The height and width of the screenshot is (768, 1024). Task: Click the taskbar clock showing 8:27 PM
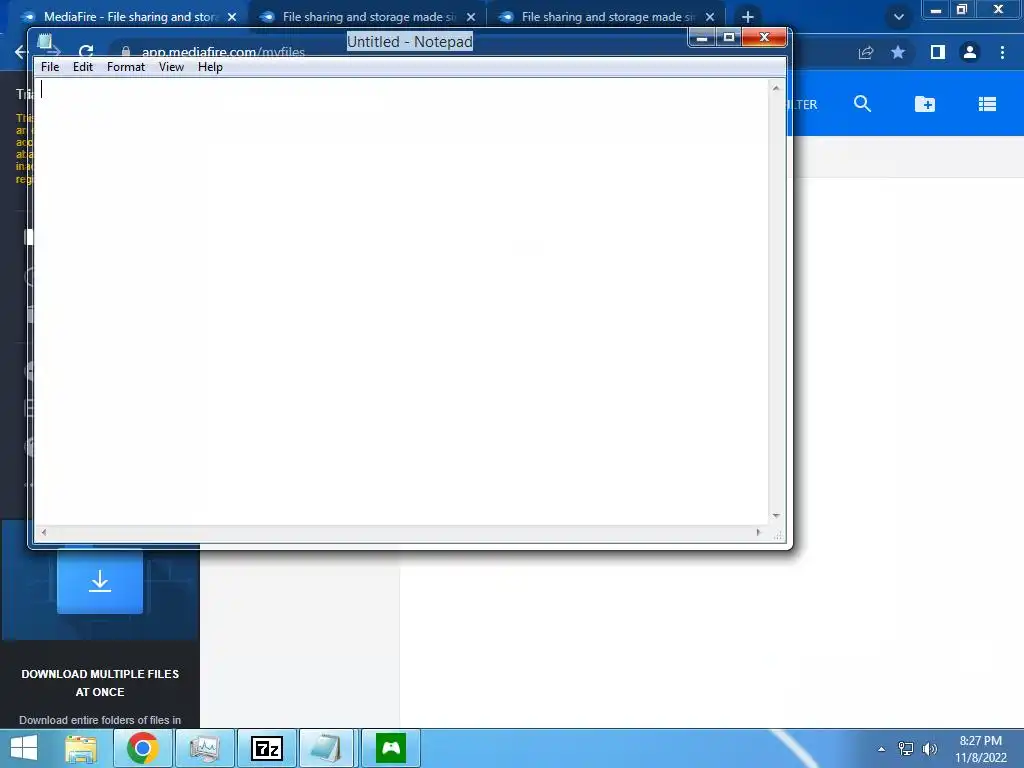[x=980, y=749]
